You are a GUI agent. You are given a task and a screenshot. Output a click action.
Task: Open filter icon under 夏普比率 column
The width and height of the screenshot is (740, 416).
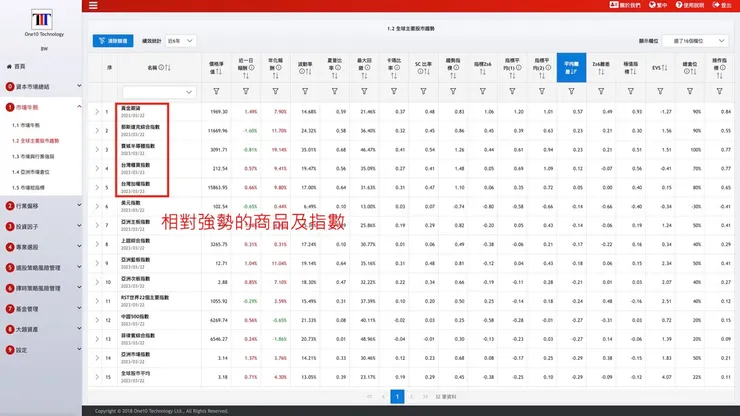coord(335,91)
